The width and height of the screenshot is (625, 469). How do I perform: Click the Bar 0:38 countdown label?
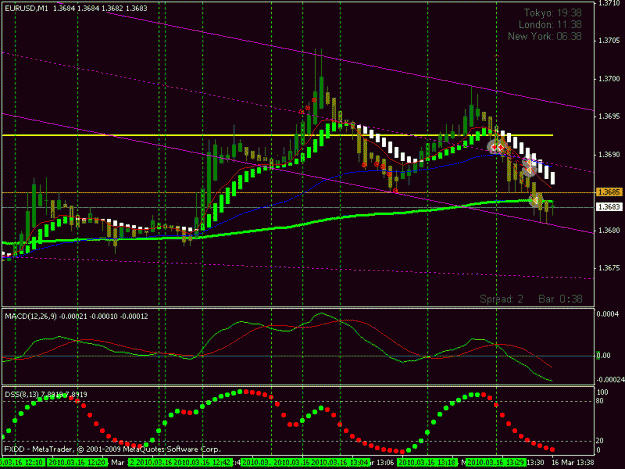(x=560, y=299)
